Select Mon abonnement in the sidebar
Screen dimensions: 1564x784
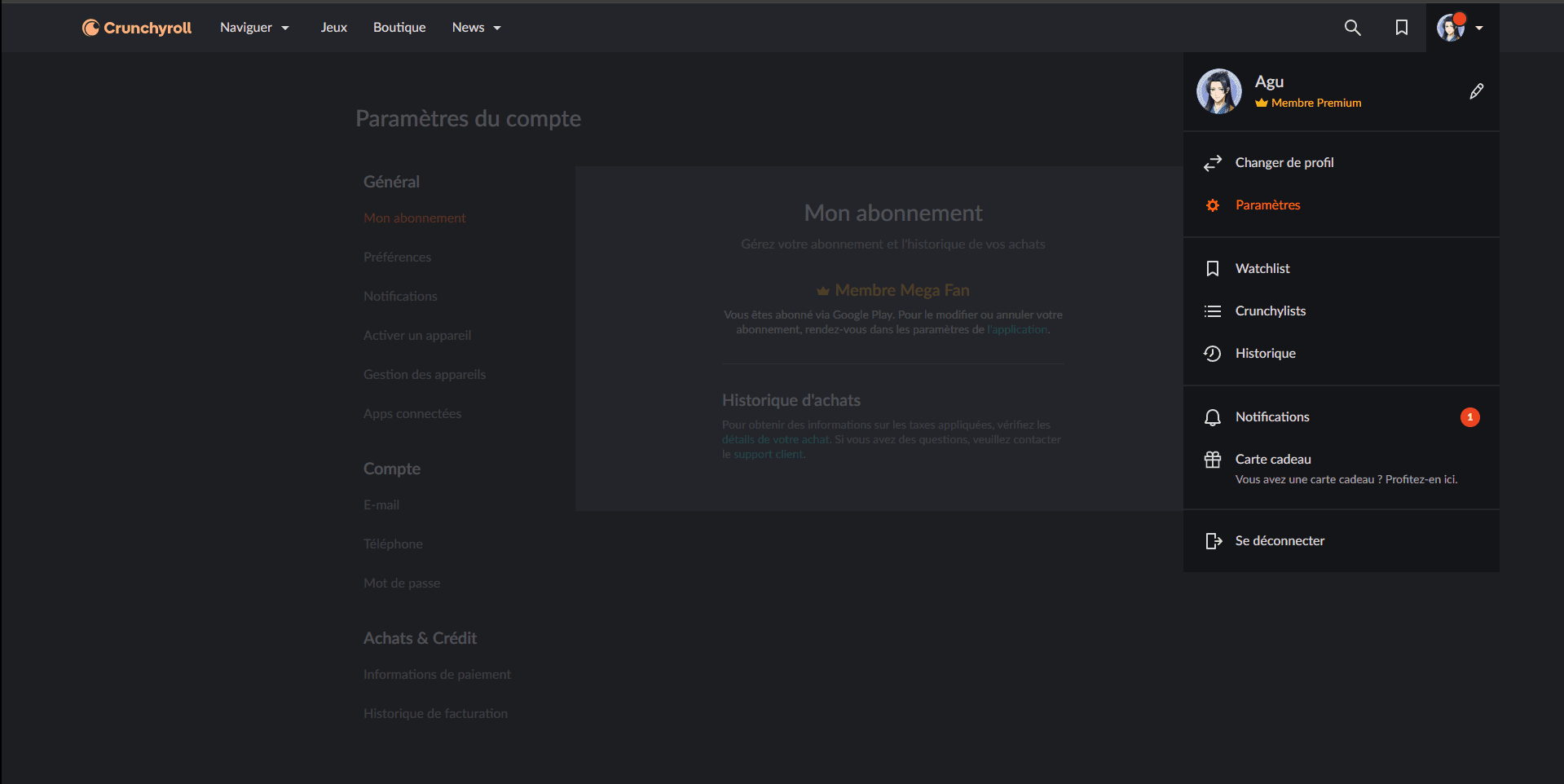pyautogui.click(x=415, y=218)
